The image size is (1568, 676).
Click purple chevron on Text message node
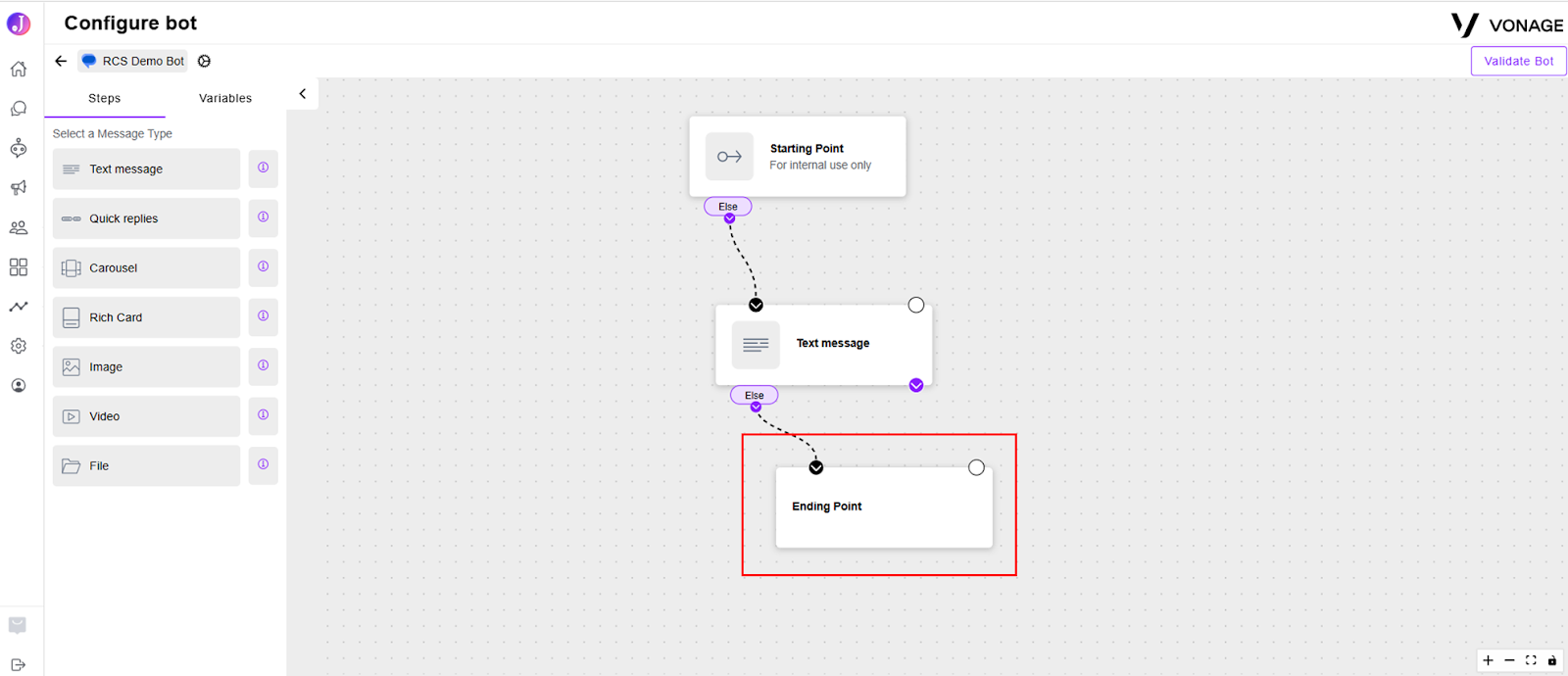(x=916, y=385)
